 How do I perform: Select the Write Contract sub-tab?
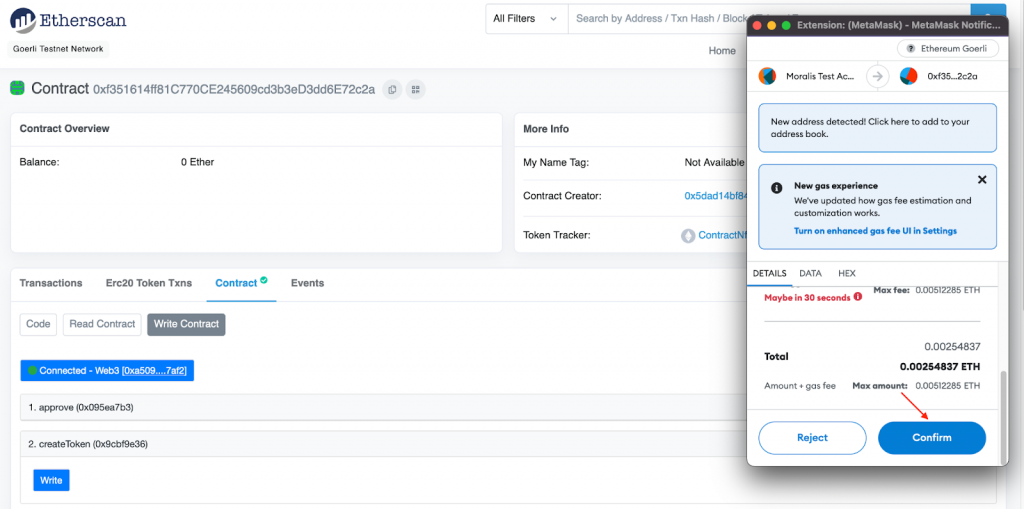point(187,324)
